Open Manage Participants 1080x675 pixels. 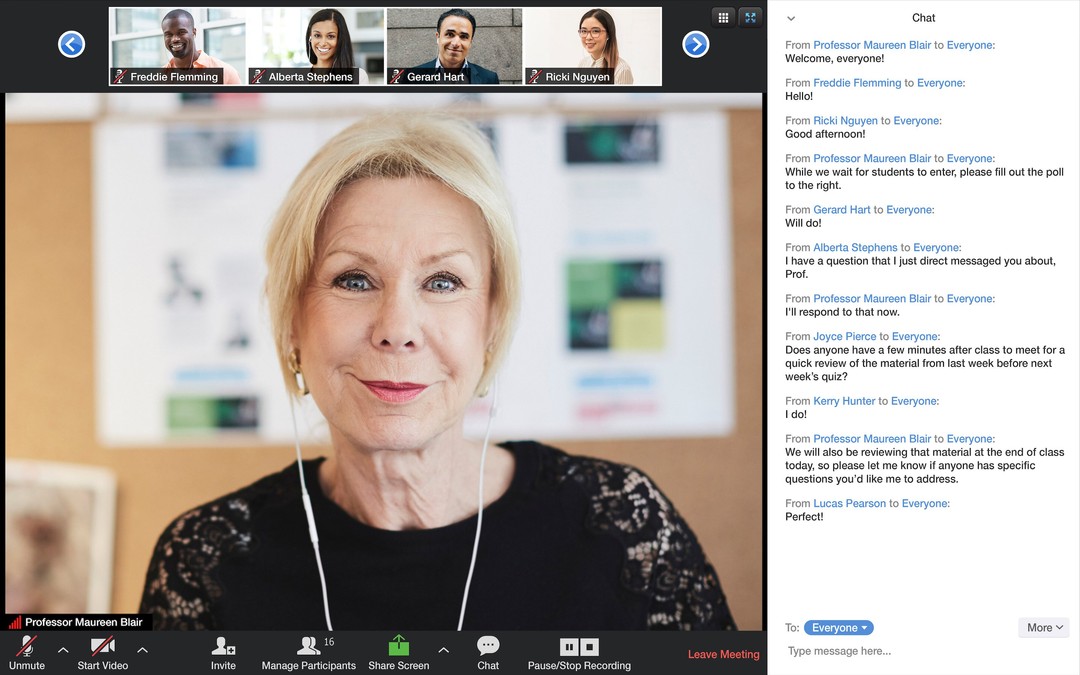(309, 650)
